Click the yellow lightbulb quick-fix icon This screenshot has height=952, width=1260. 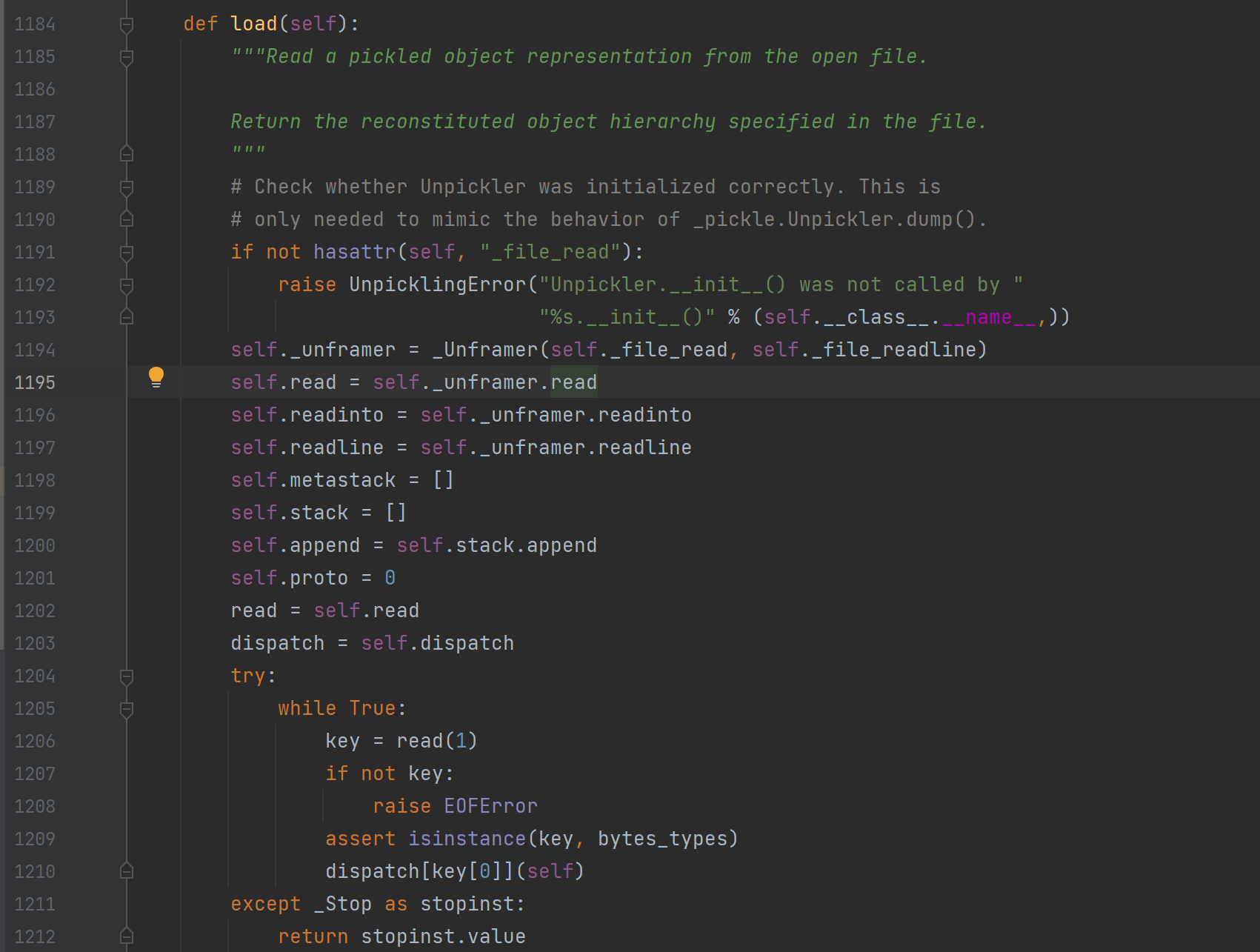tap(156, 377)
